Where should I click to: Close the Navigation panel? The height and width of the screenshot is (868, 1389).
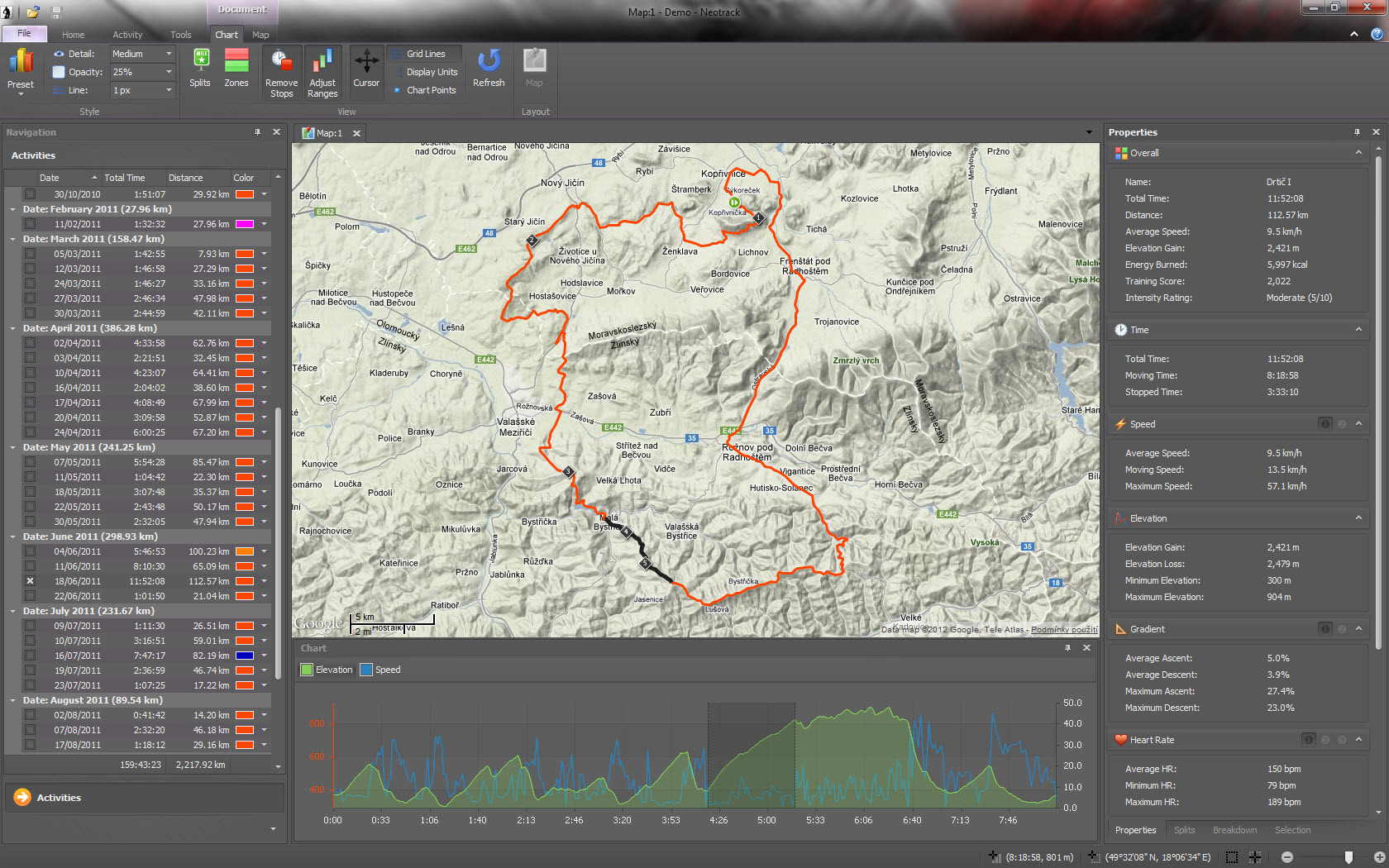[277, 132]
